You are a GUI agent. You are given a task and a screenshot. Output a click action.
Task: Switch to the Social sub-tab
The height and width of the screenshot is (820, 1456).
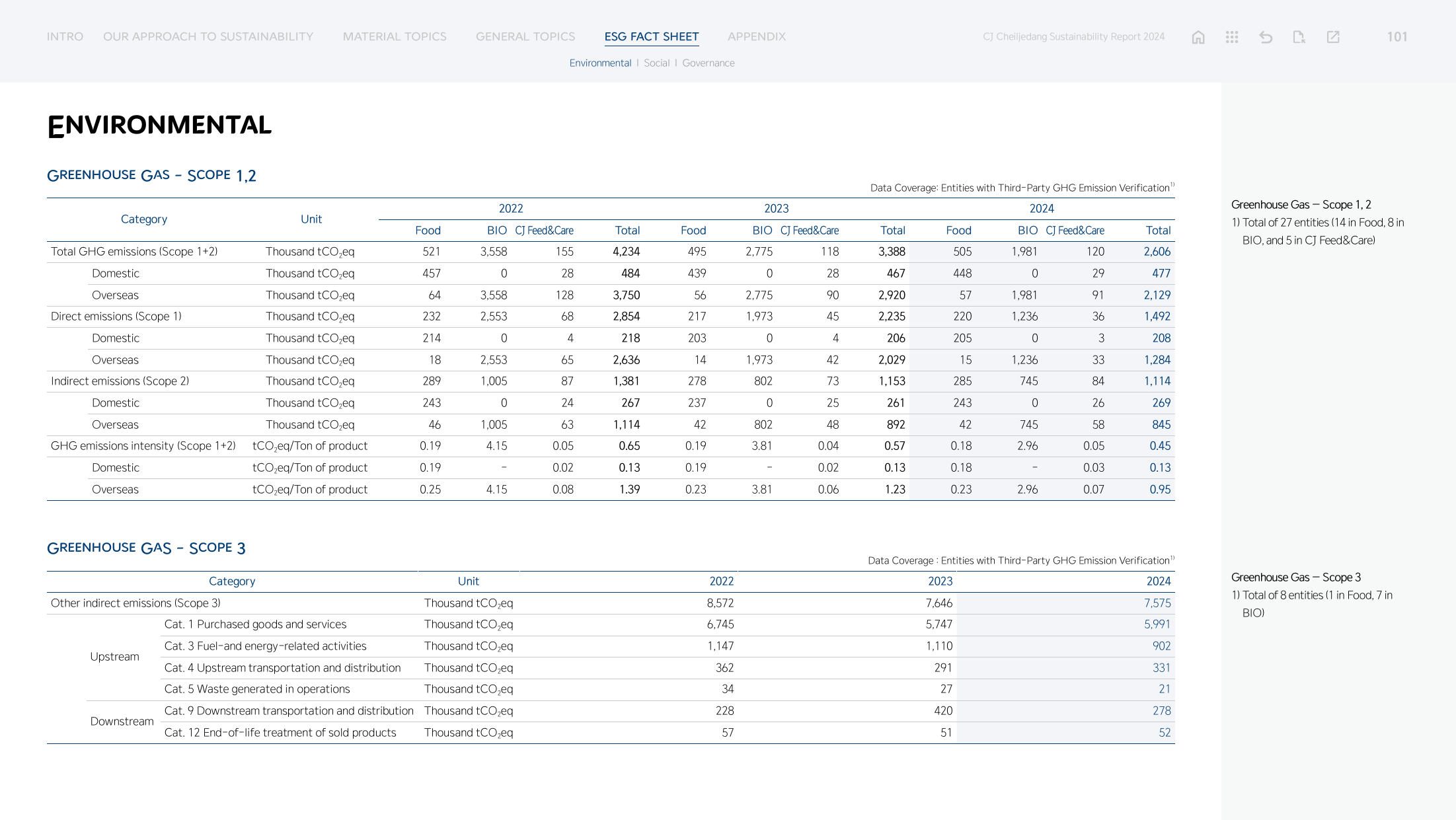pyautogui.click(x=656, y=63)
